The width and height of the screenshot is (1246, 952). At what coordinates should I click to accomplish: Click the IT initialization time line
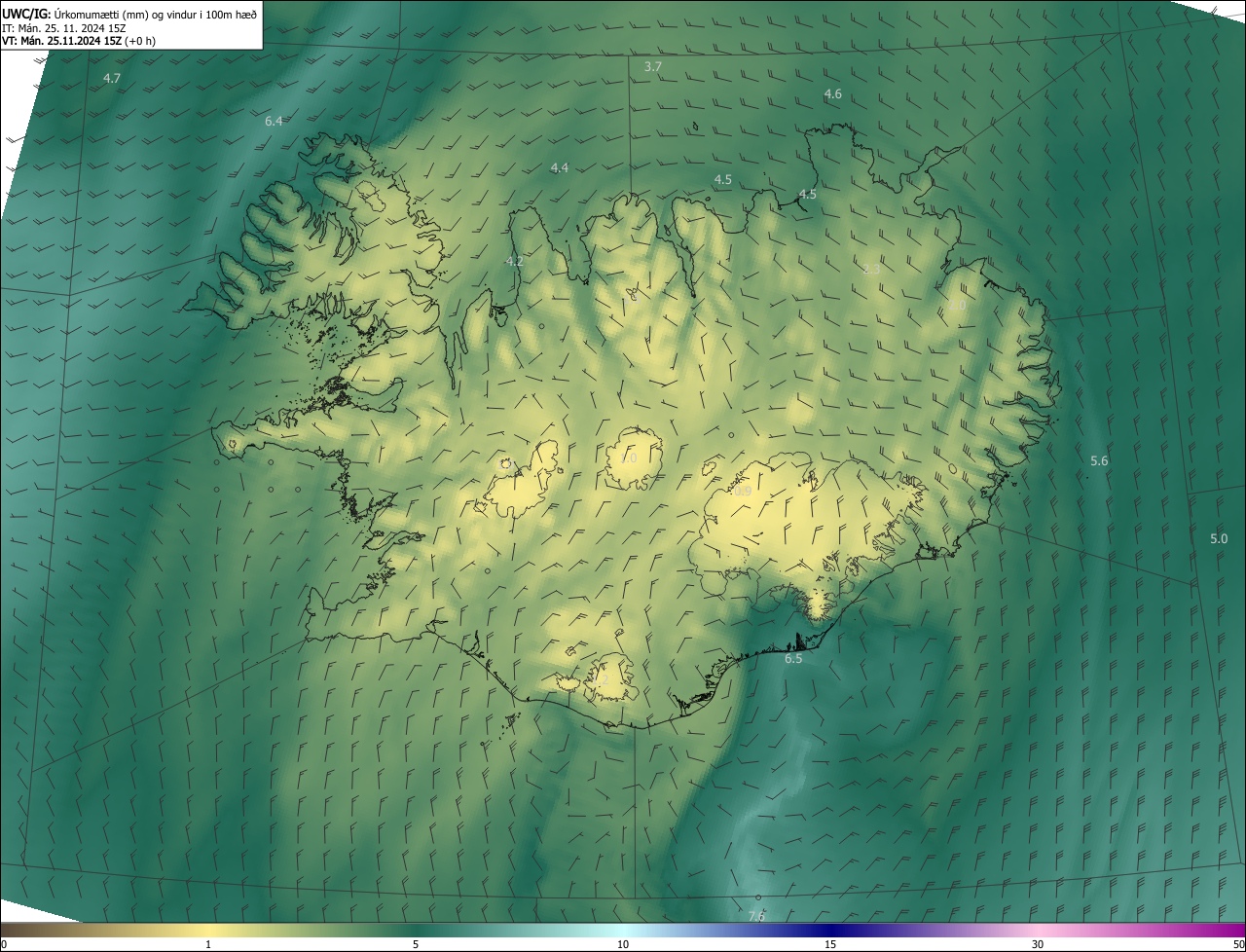(80, 27)
